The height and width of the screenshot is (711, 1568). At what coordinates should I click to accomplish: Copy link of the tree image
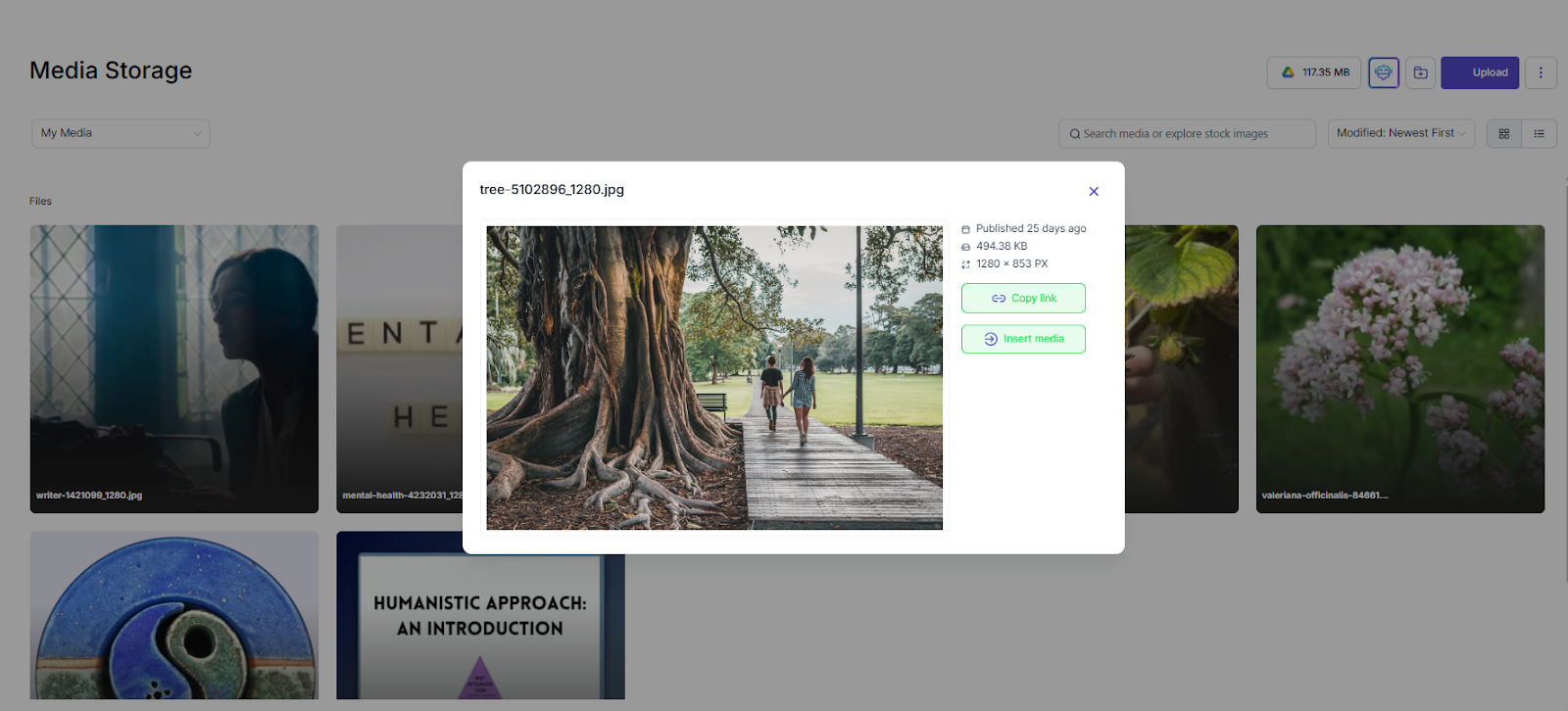click(x=1023, y=298)
